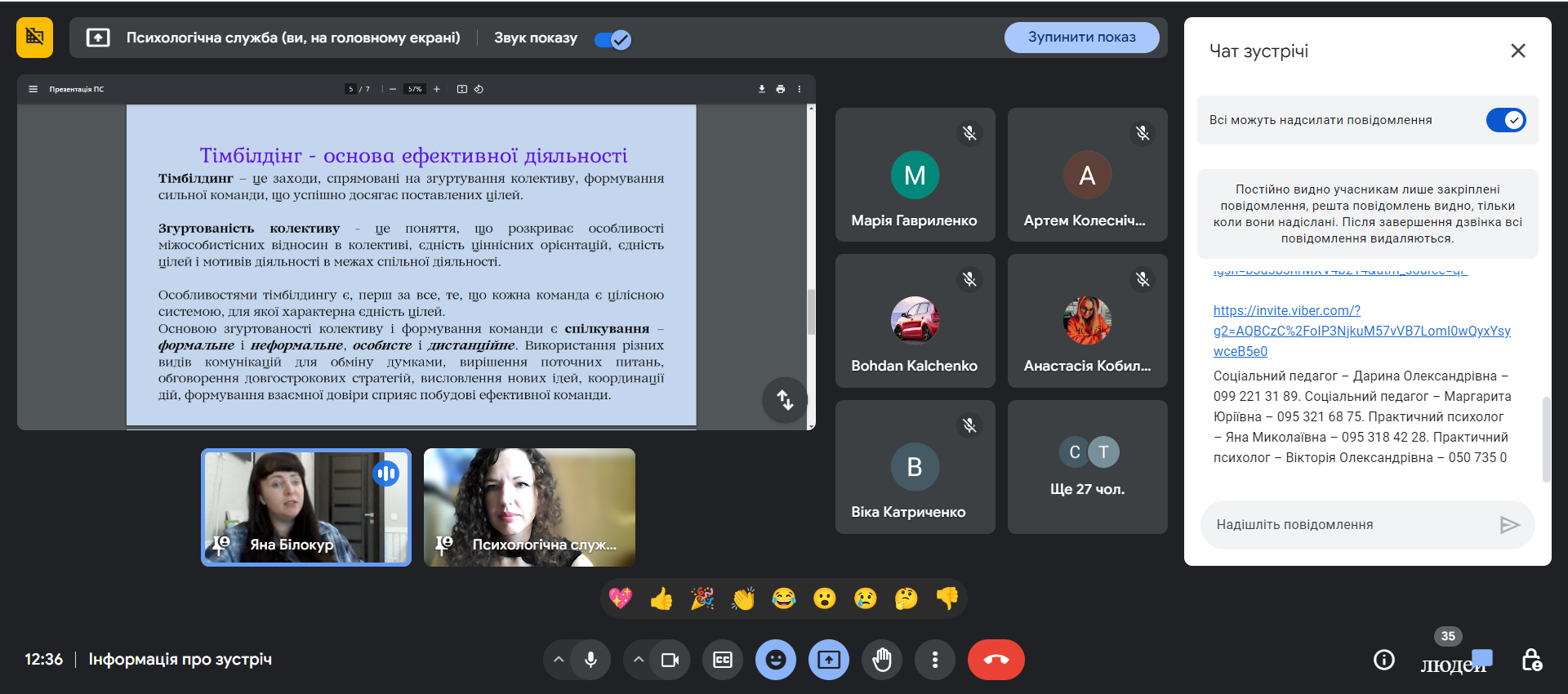Viewport: 1568px width, 694px height.
Task: Stop presenting with Зупинити показ button
Action: pos(1081,38)
